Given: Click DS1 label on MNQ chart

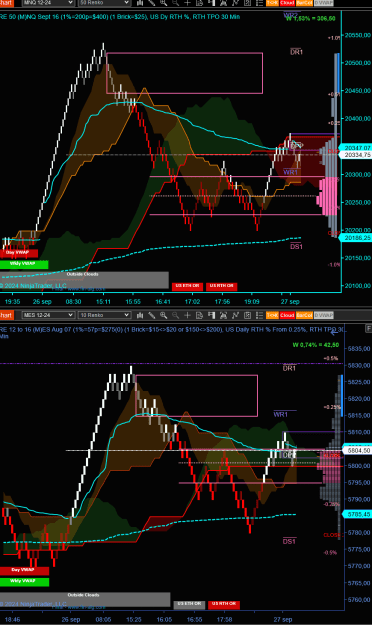Looking at the screenshot, I should click(296, 246).
